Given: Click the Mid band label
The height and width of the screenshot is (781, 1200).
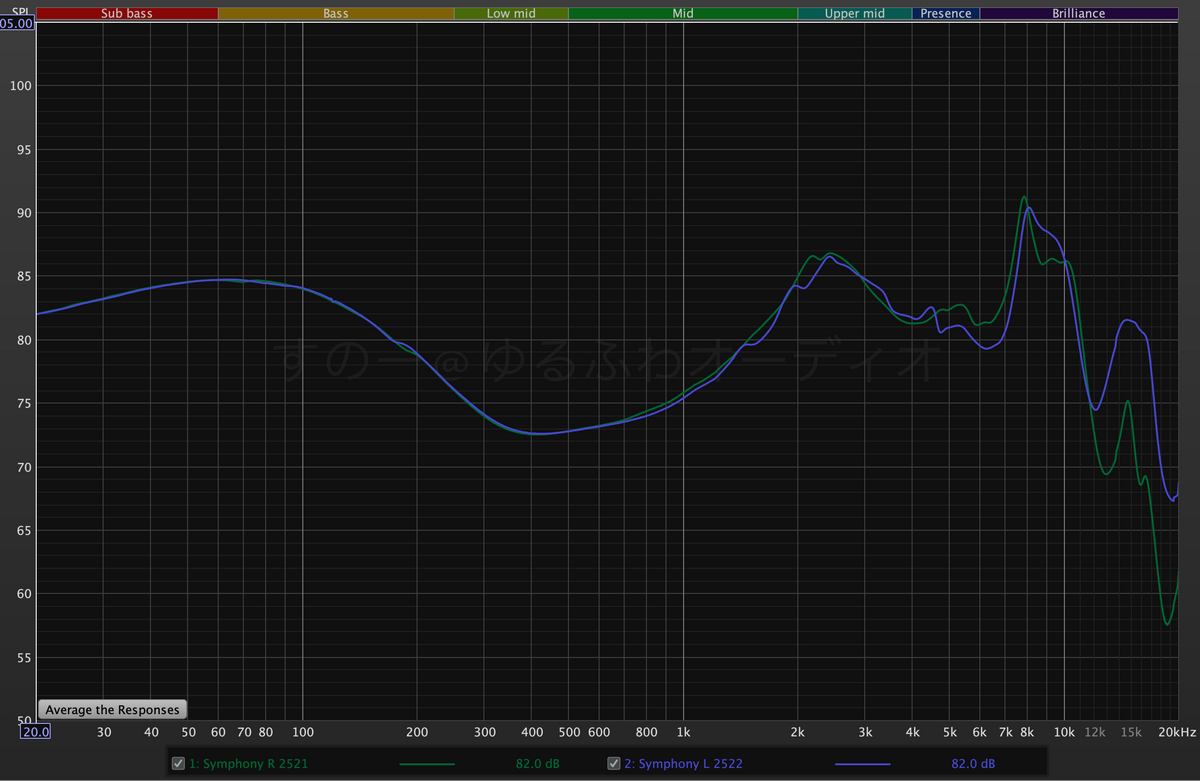Looking at the screenshot, I should (683, 14).
